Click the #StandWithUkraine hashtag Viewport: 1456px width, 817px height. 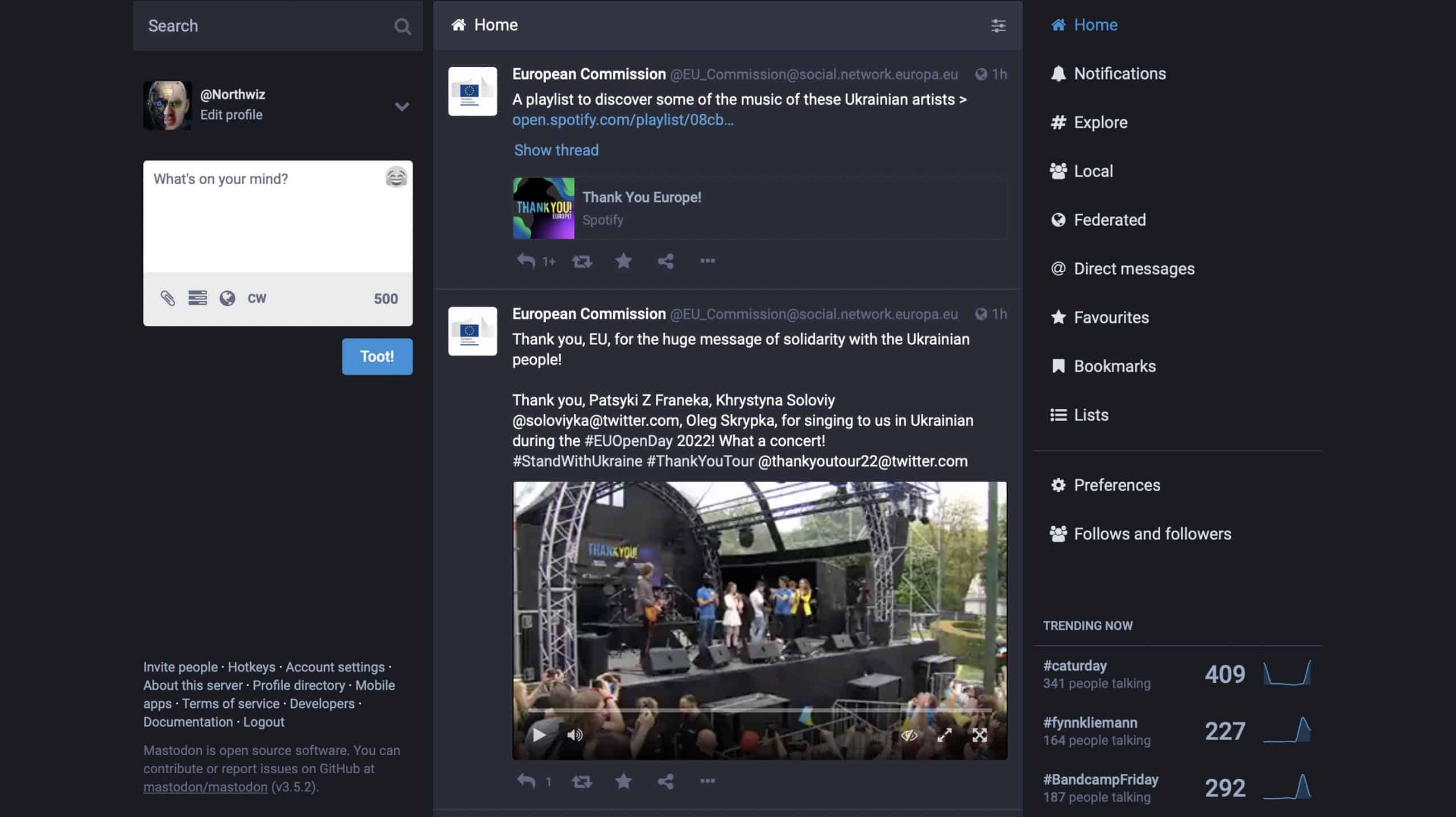click(577, 461)
